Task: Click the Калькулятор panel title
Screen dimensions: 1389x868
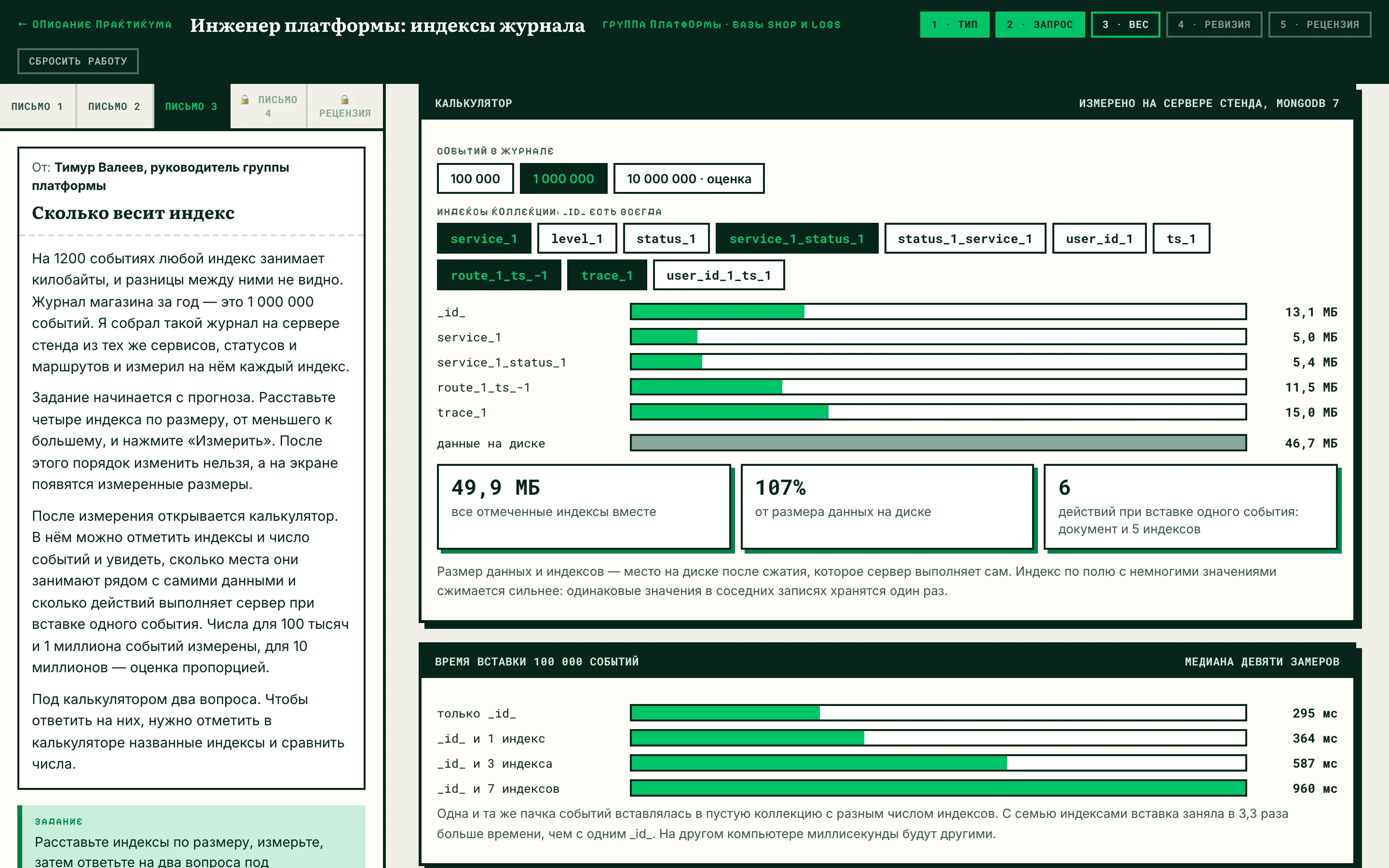Action: [x=474, y=103]
